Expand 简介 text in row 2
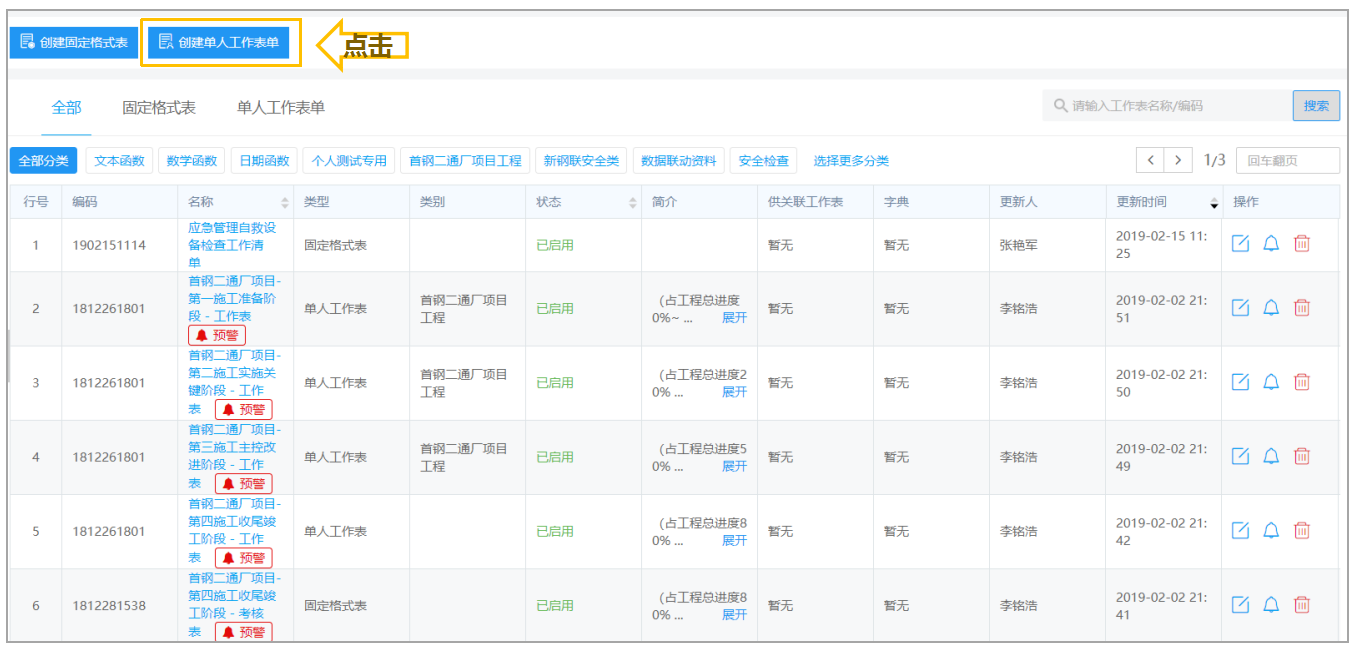The height and width of the screenshot is (649, 1354). 735,317
